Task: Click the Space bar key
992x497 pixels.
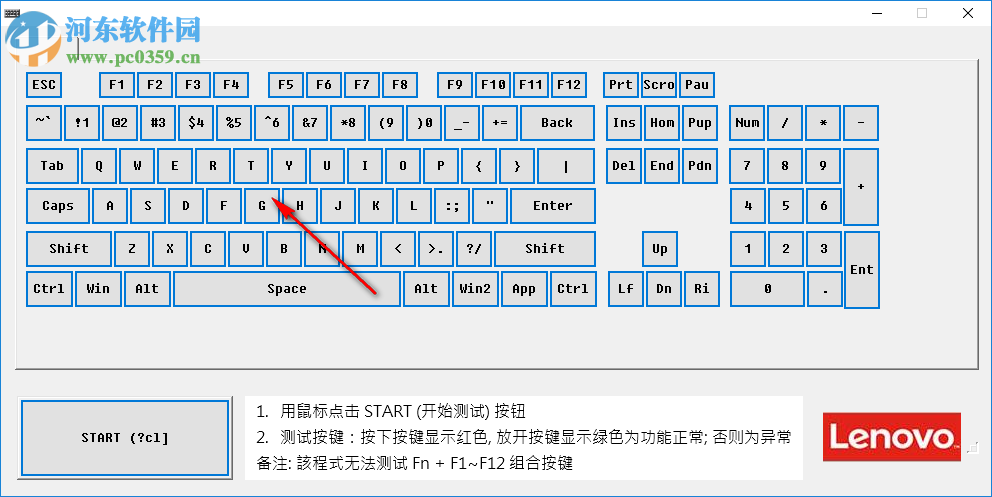Action: click(287, 289)
